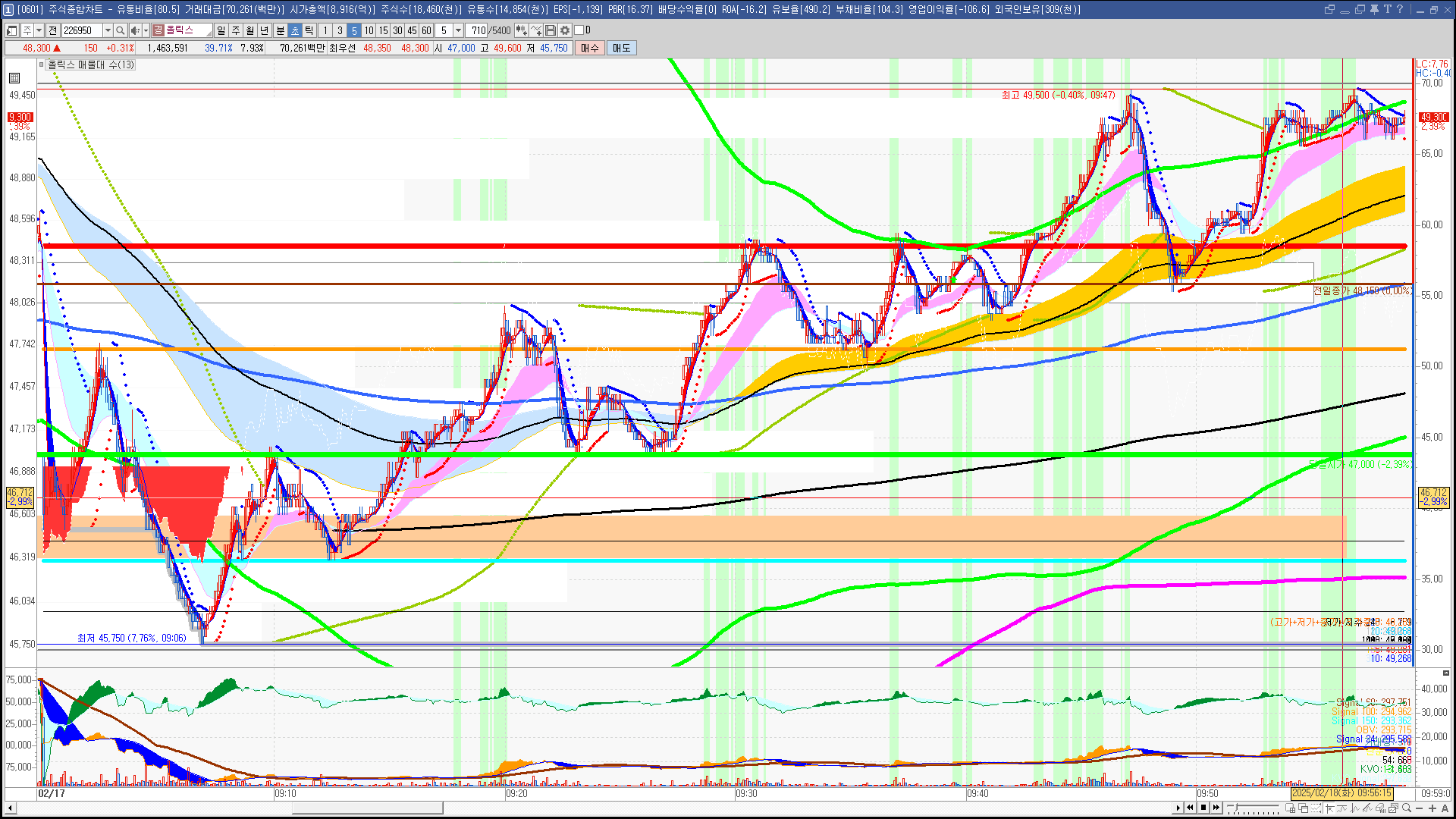Click the 매도 sell button
The height and width of the screenshot is (819, 1456).
point(622,48)
